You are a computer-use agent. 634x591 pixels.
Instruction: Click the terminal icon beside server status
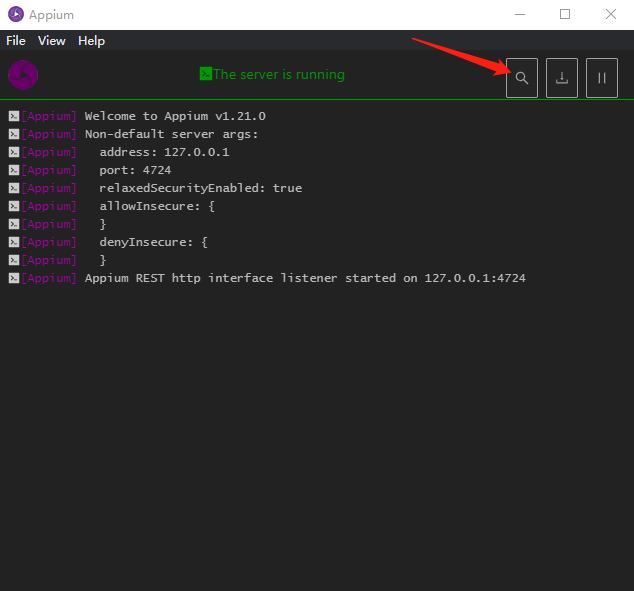click(x=205, y=74)
